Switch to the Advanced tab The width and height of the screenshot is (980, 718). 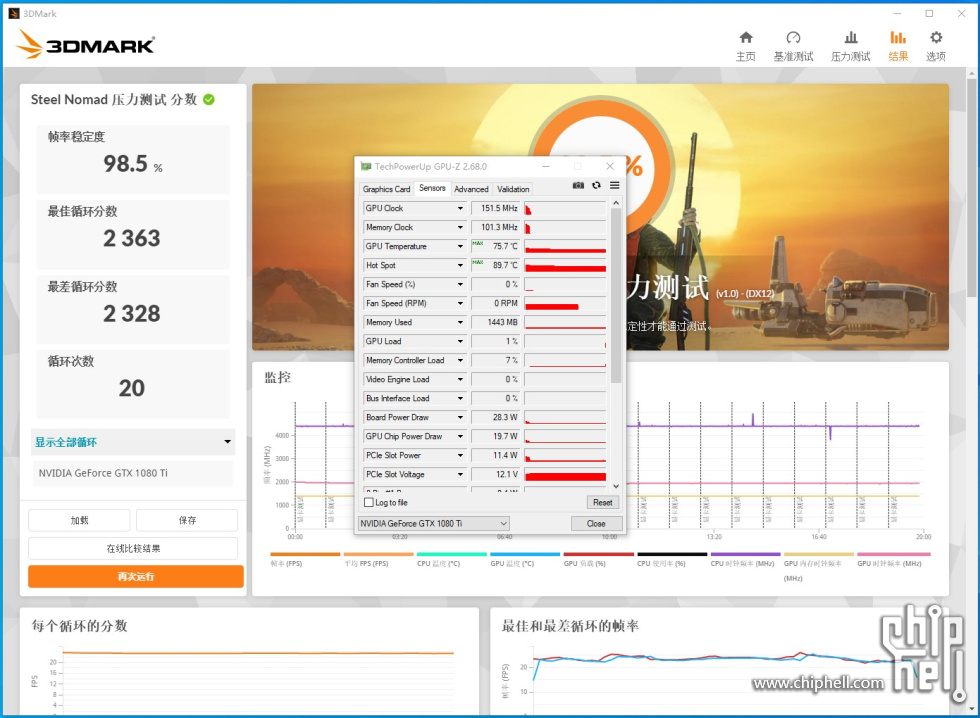click(x=471, y=189)
